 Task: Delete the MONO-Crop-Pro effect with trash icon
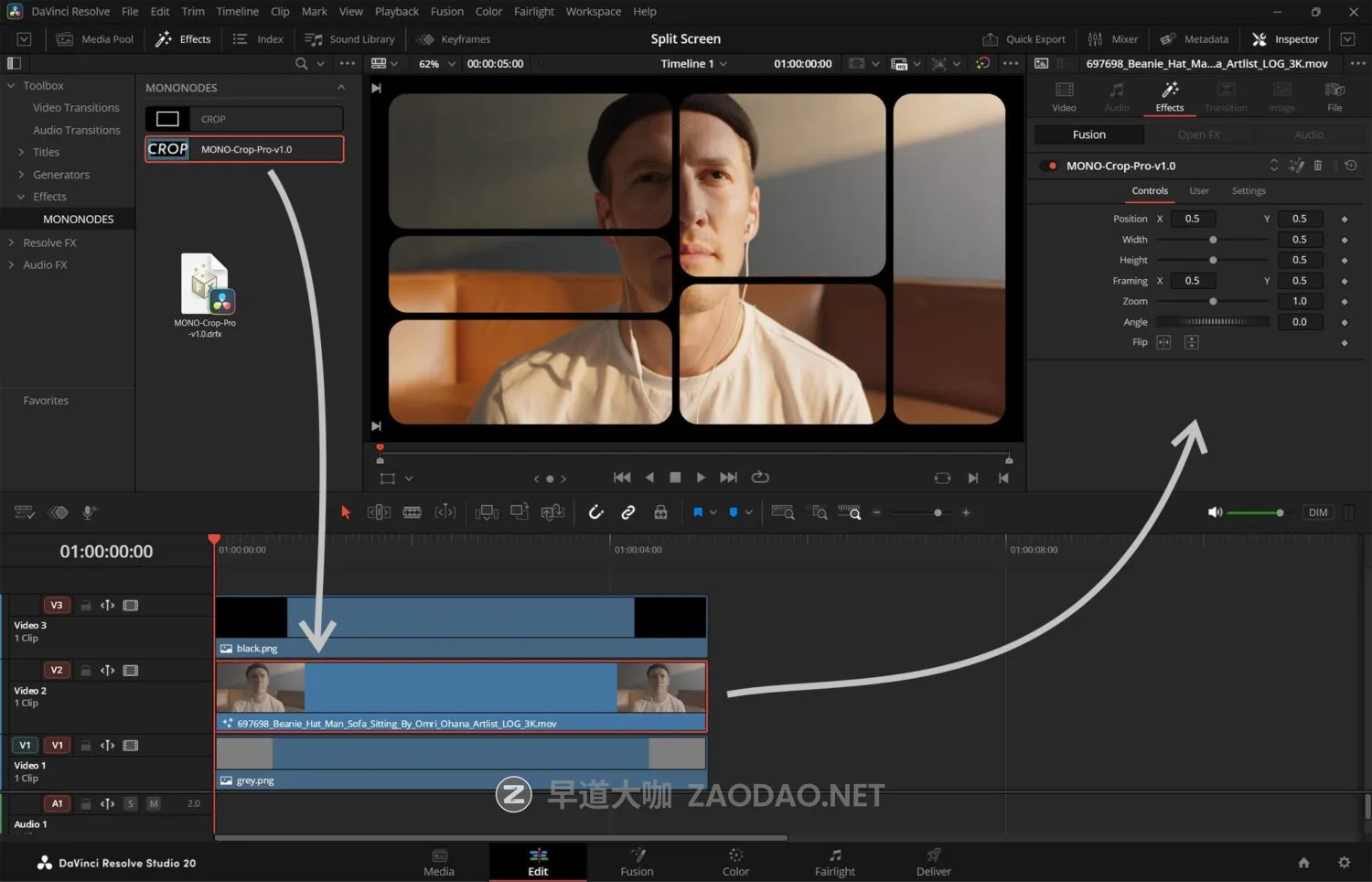pyautogui.click(x=1318, y=166)
